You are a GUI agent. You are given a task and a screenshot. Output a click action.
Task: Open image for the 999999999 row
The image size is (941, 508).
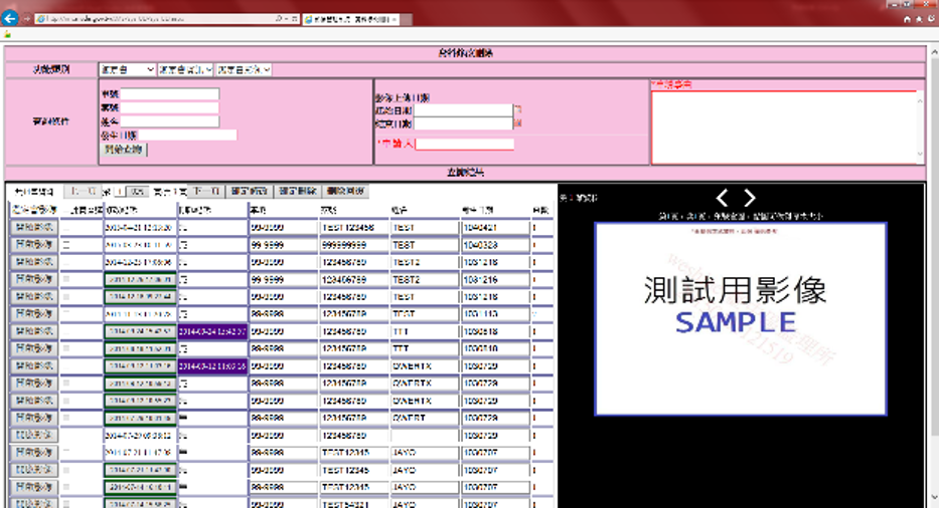pyautogui.click(x=34, y=245)
